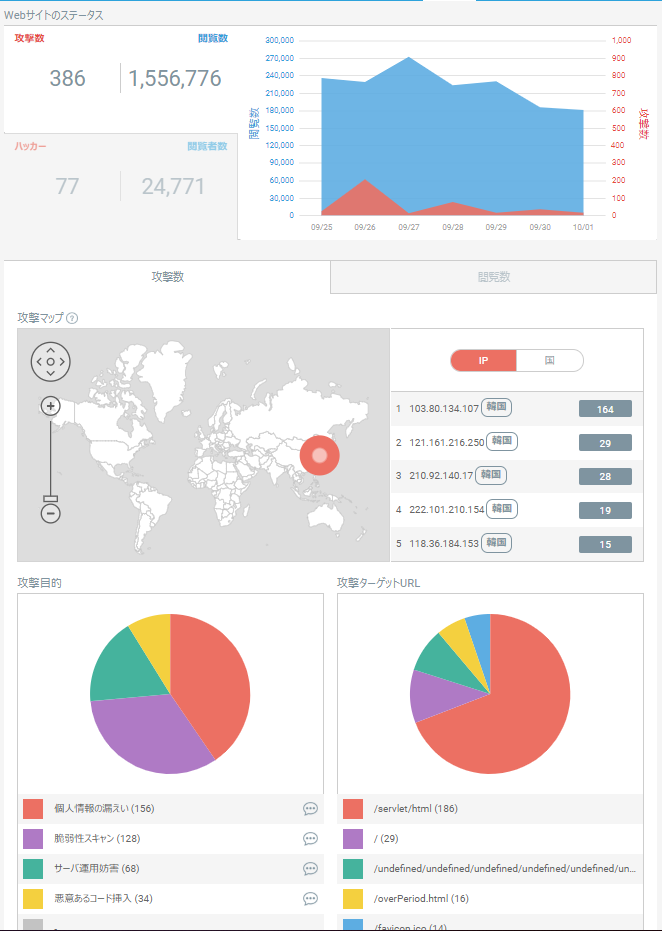Open the comment icon for 脆弱性スキャン

point(310,838)
